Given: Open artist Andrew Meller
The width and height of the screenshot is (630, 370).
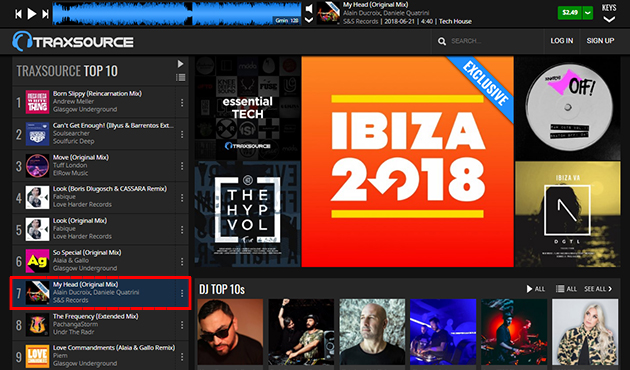Looking at the screenshot, I should (73, 102).
